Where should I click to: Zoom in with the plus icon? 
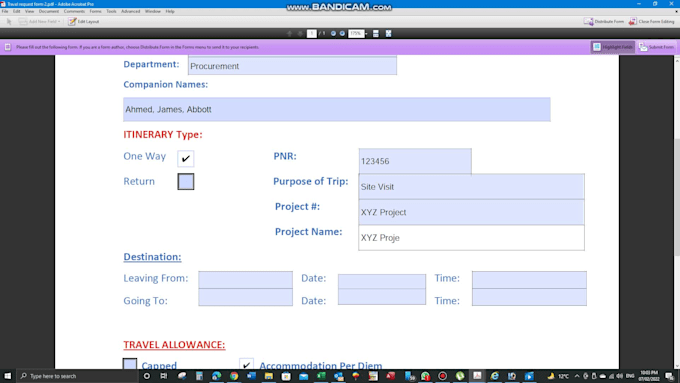point(342,33)
